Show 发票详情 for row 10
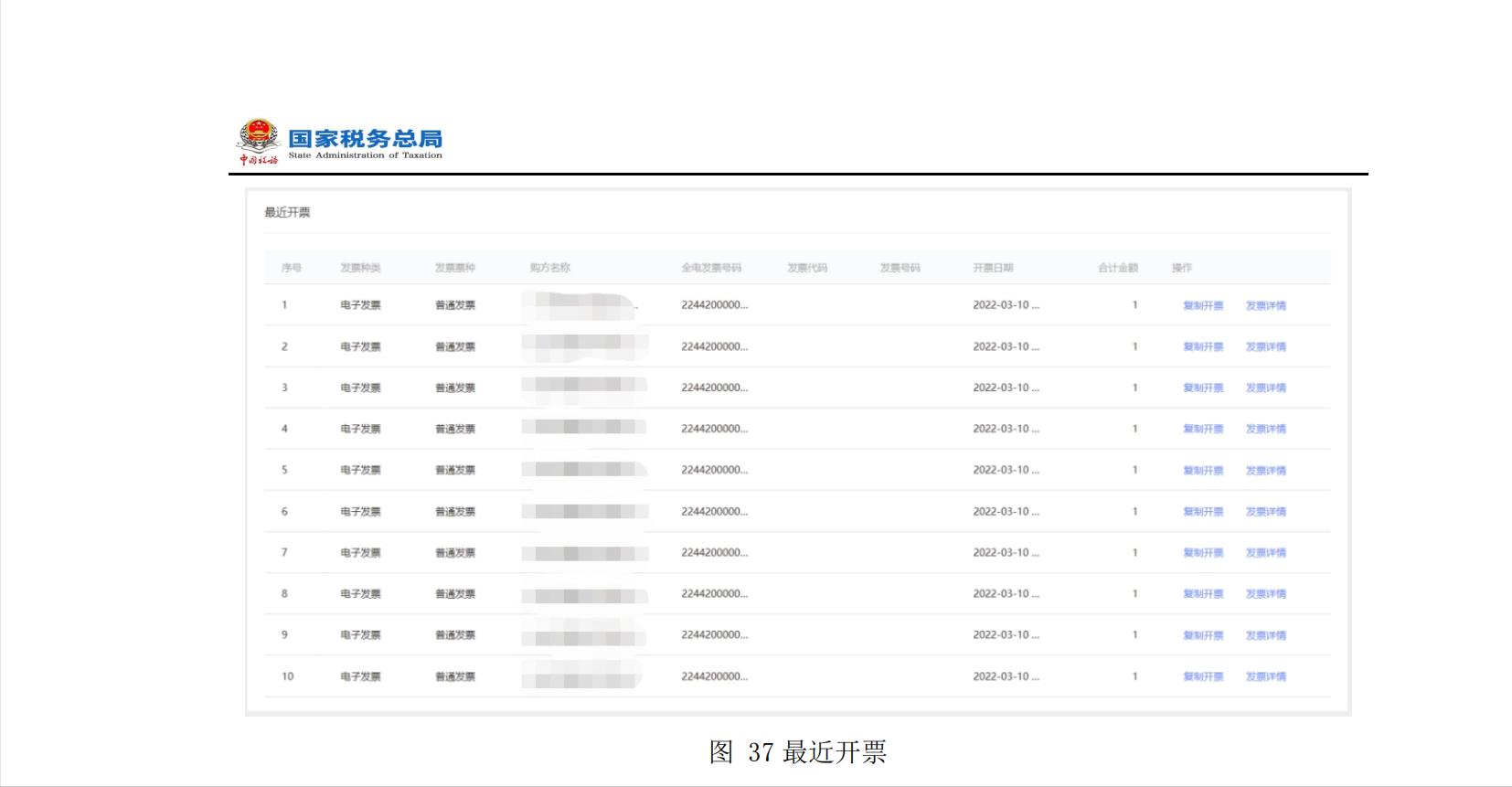Image resolution: width=1512 pixels, height=787 pixels. (1265, 677)
